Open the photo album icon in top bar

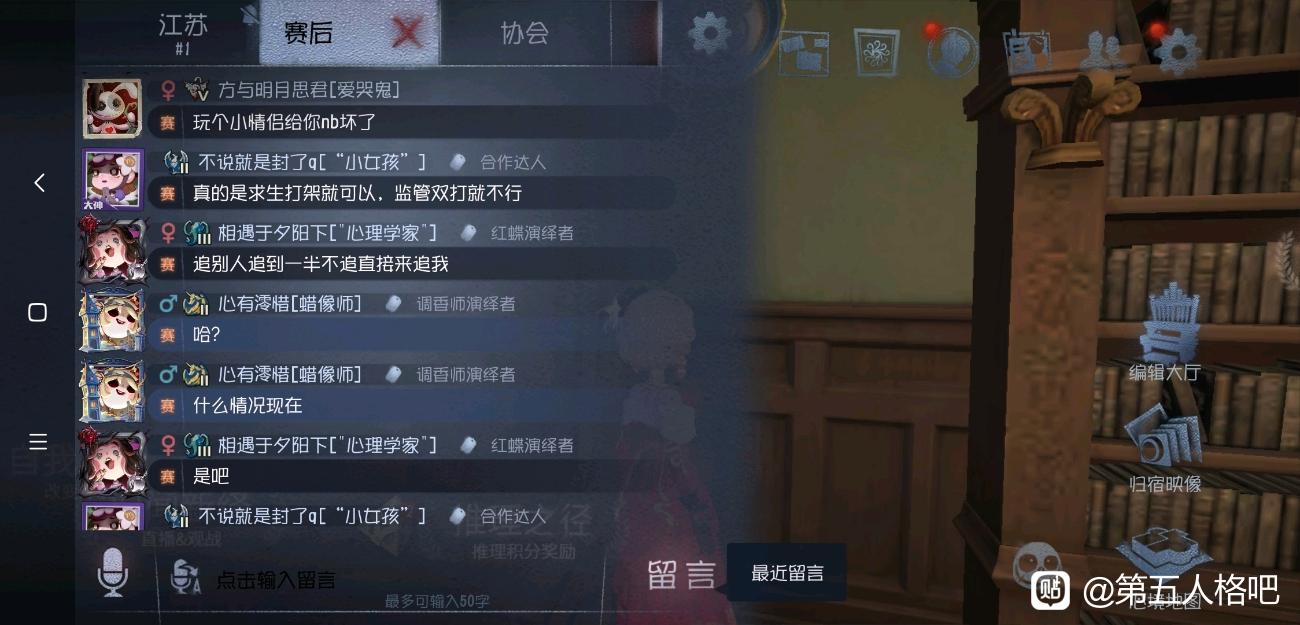pos(804,53)
